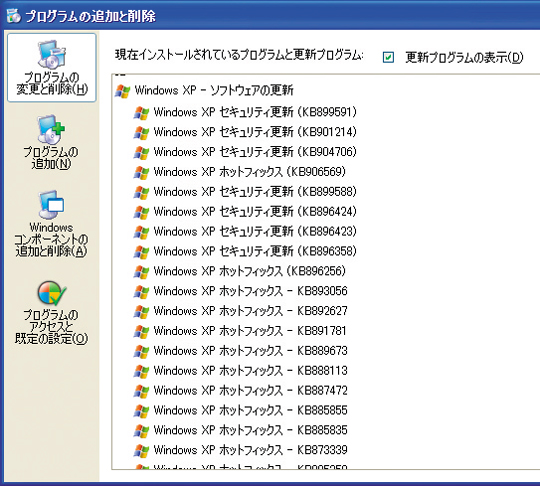Select ホットフィックス - KB893056 entry
The height and width of the screenshot is (486, 540).
coord(250,291)
